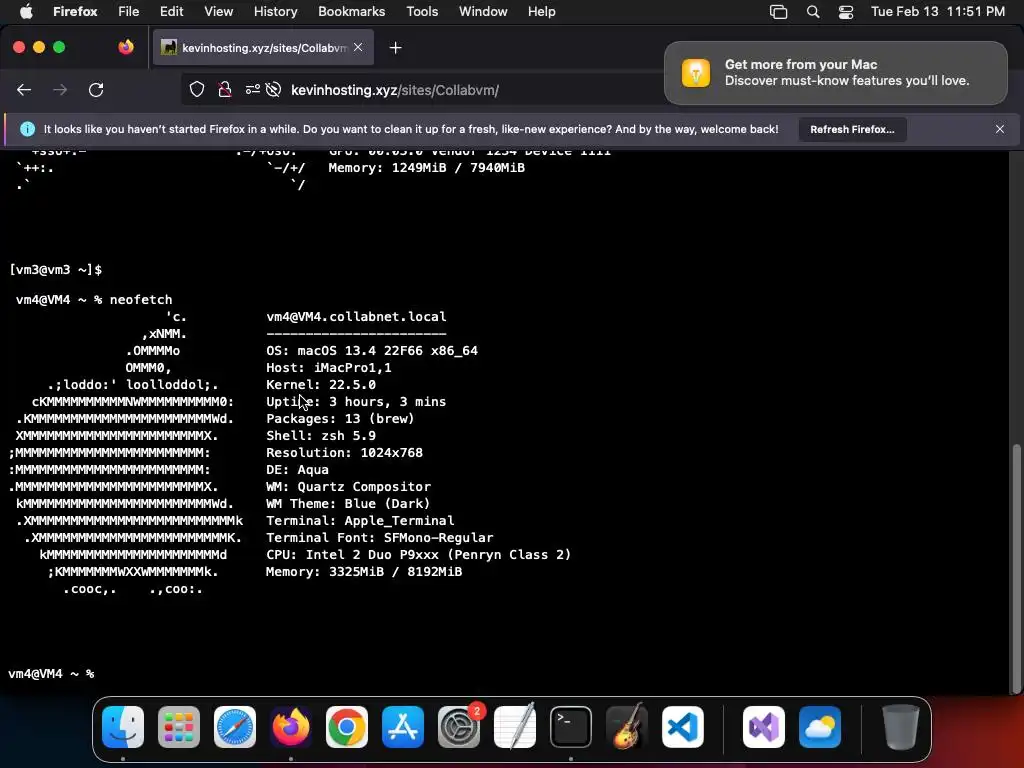Click the 'OS: macOS 13.4 22F66 x86_64' line
The width and height of the screenshot is (1024, 768).
(372, 351)
